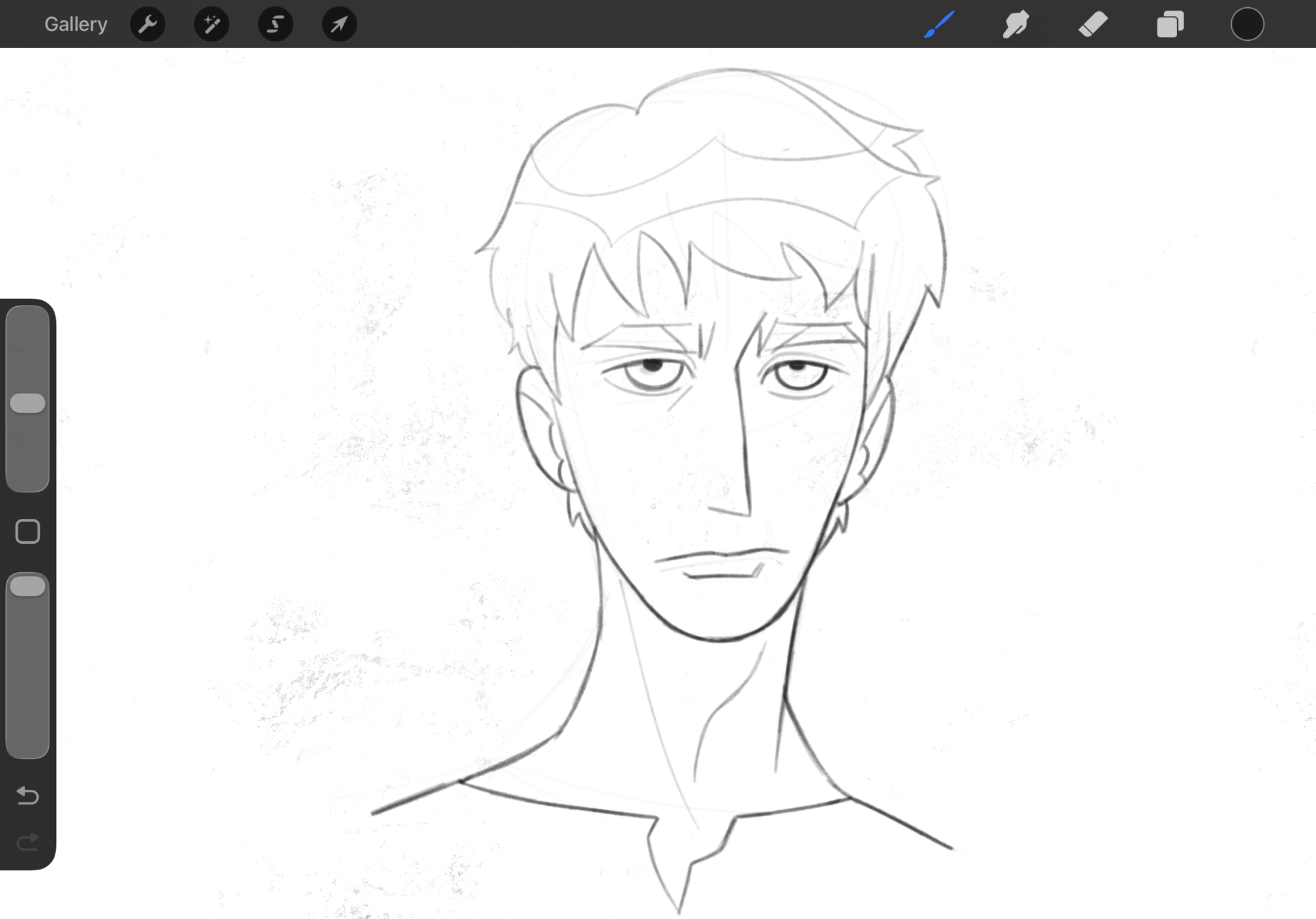
Task: Select the Smudge tool
Action: [x=1016, y=24]
